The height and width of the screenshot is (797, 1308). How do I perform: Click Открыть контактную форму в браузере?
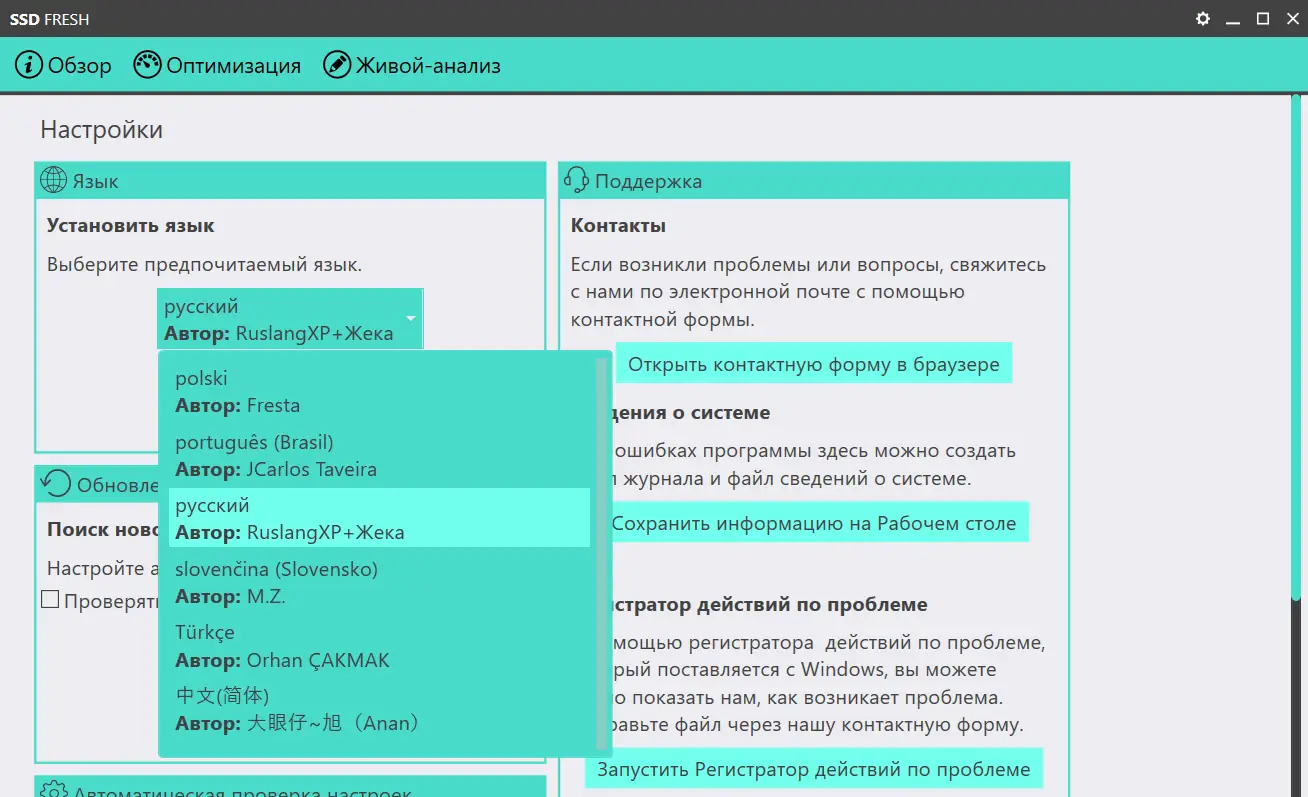tap(814, 363)
